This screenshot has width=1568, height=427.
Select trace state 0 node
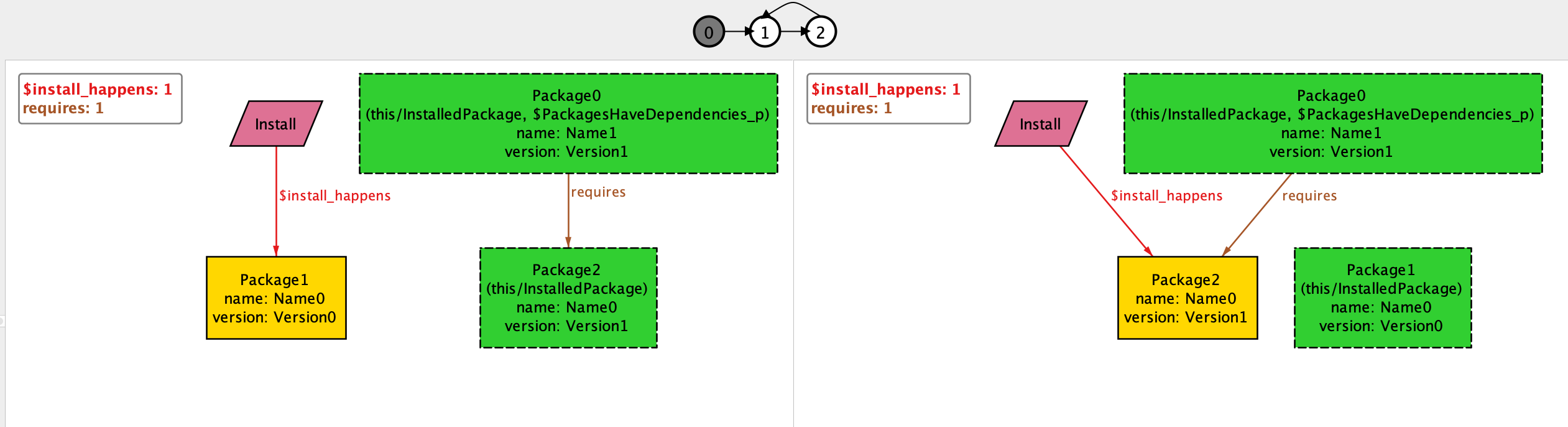click(x=709, y=32)
